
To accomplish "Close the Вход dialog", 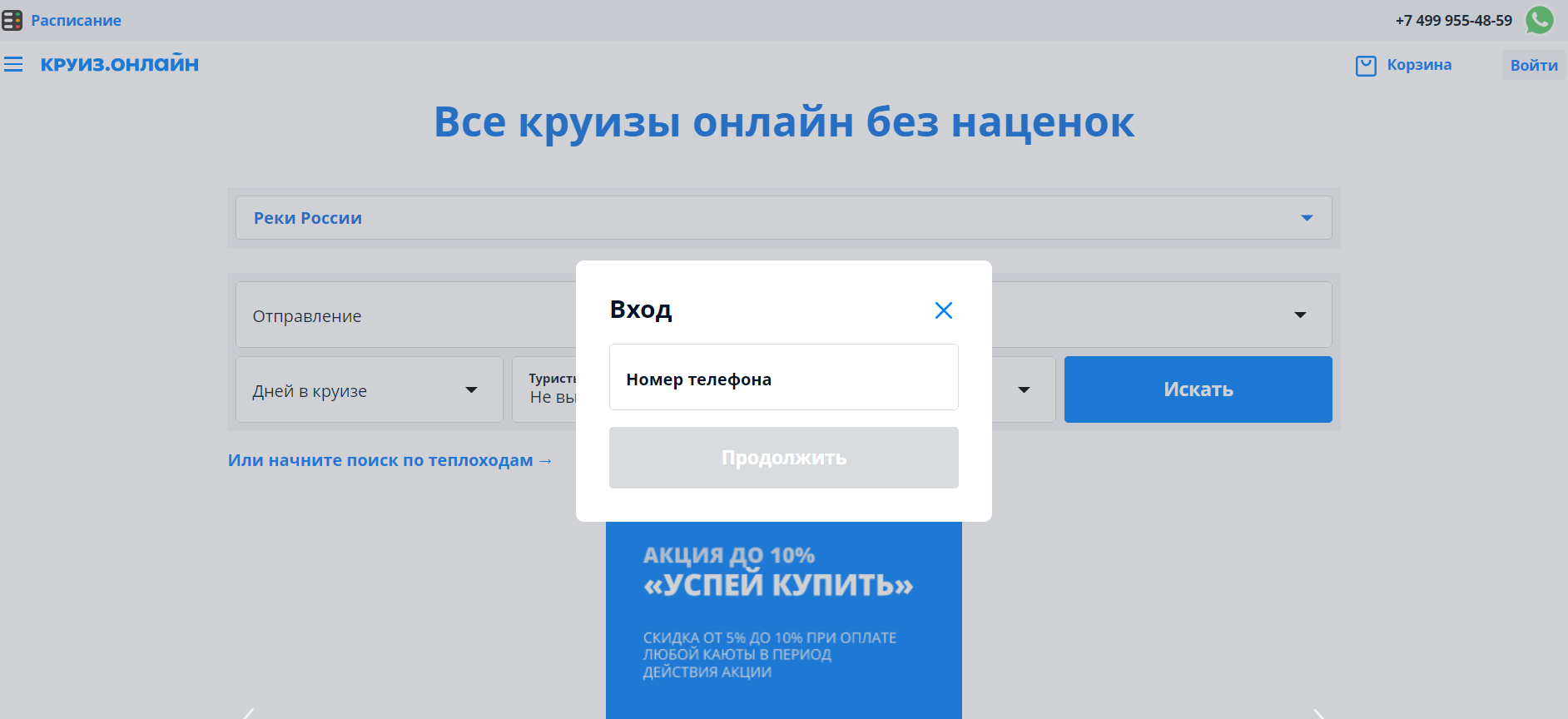I will point(943,310).
